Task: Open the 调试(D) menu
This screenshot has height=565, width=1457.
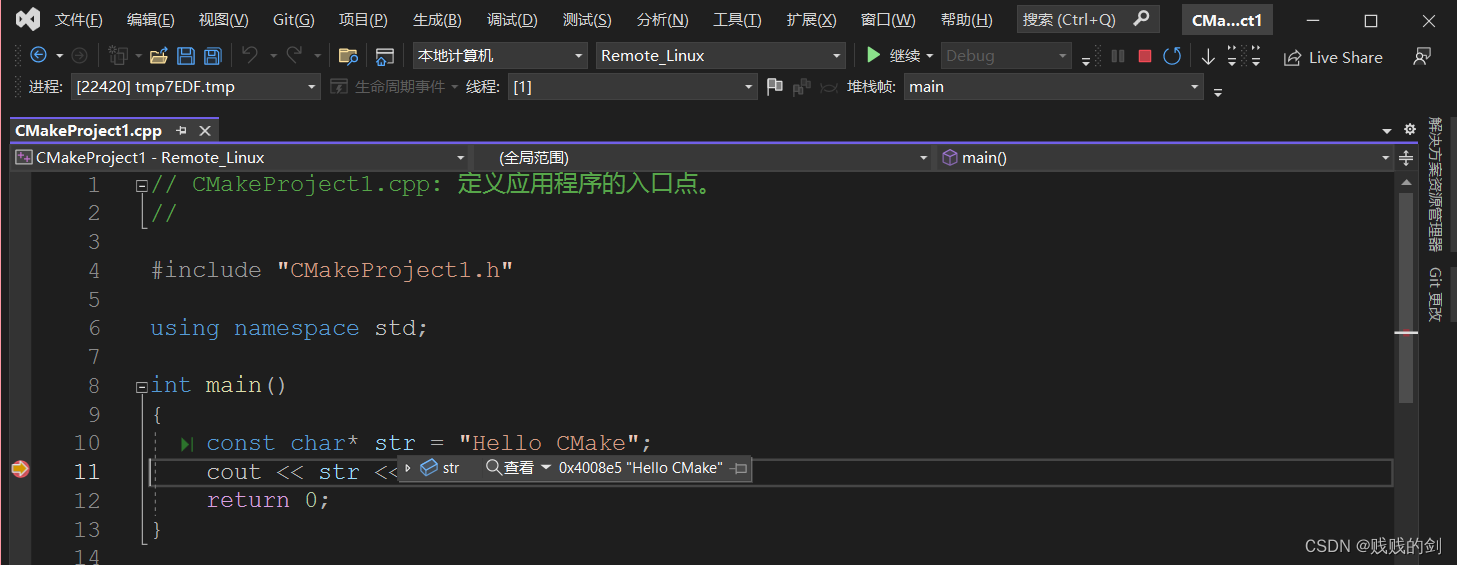Action: [512, 20]
